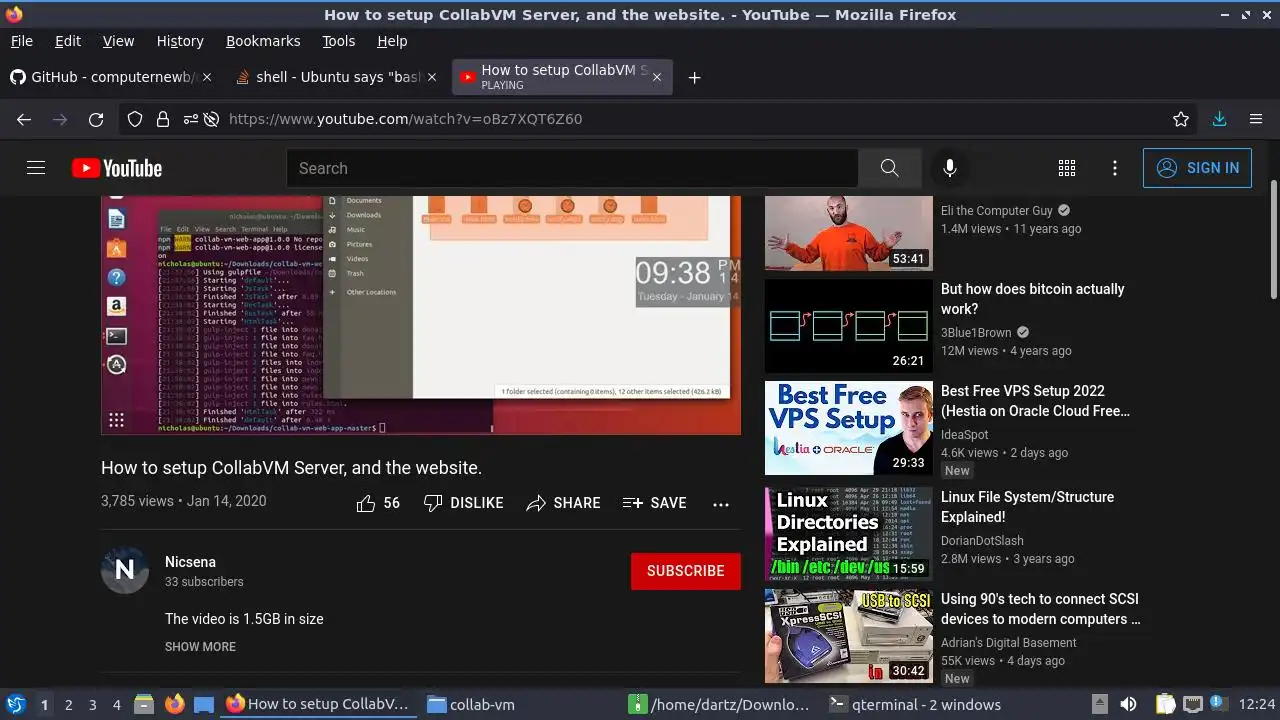Open the network tray icon
This screenshot has width=1280, height=720.
1192,704
